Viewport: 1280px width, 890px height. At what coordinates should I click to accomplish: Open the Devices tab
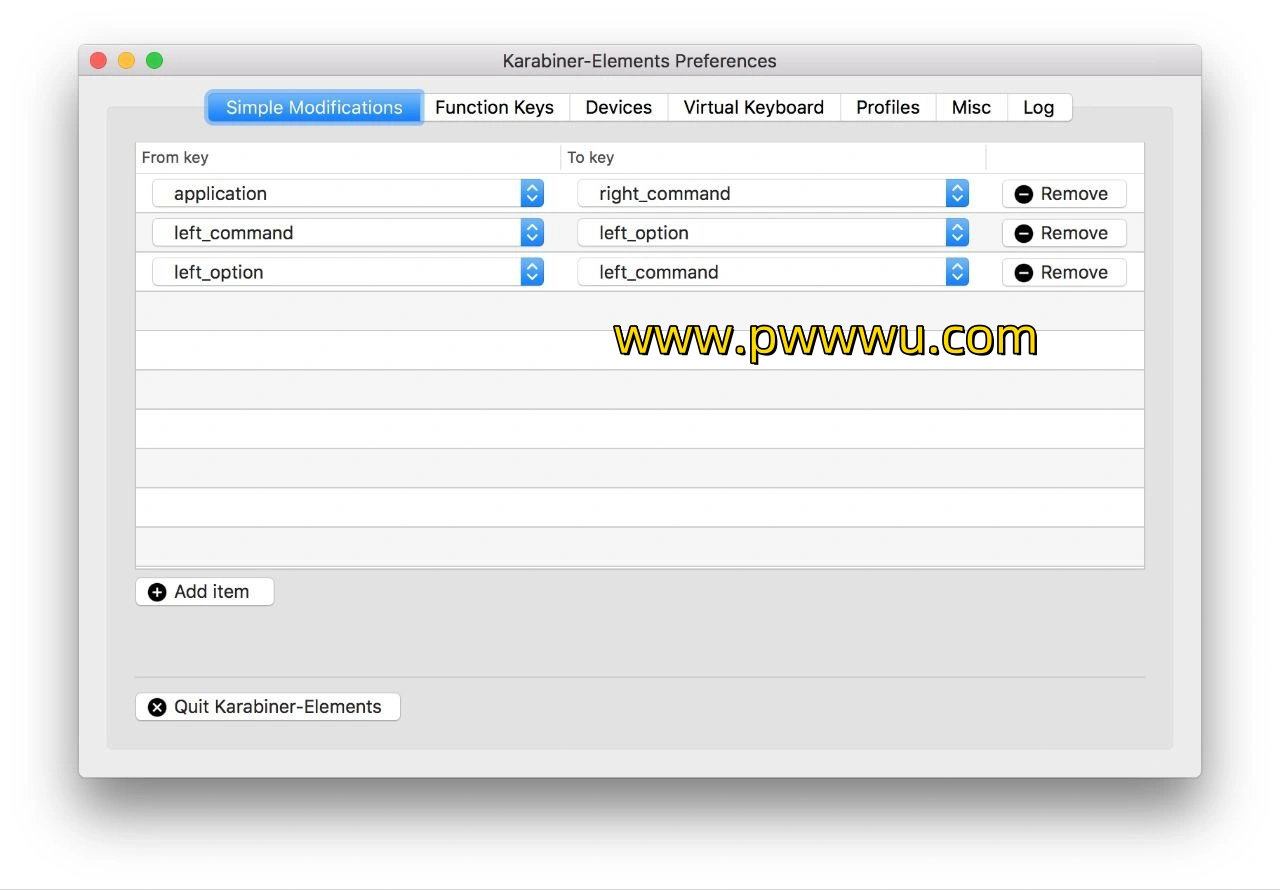coord(619,107)
